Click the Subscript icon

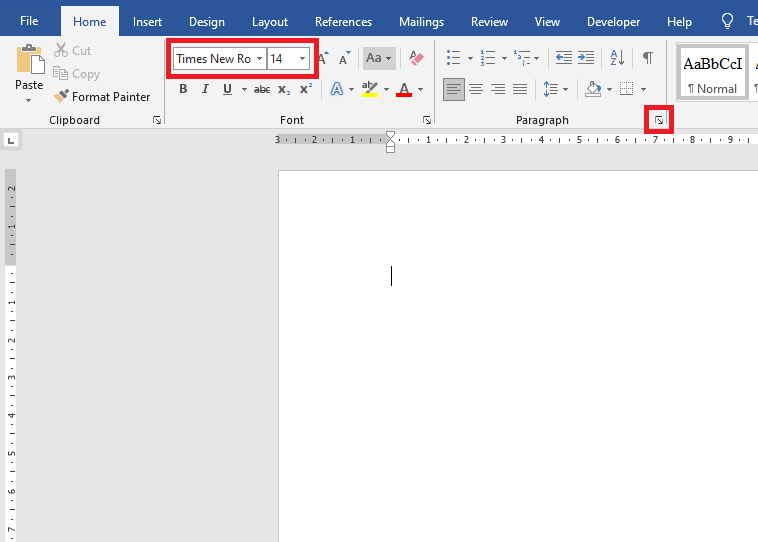284,89
